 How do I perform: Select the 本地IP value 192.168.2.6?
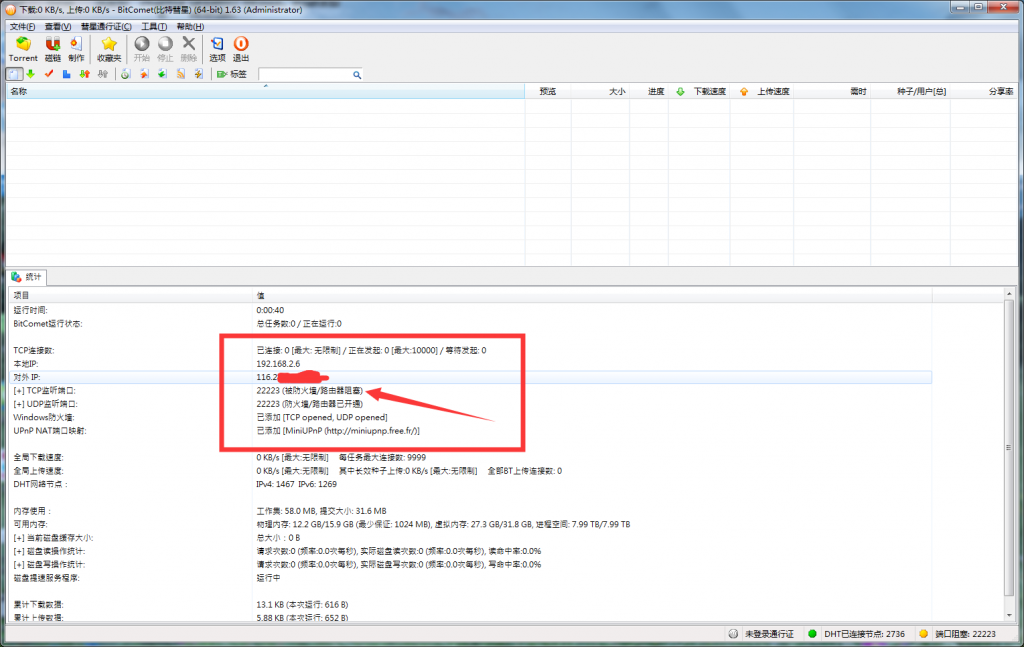(278, 364)
